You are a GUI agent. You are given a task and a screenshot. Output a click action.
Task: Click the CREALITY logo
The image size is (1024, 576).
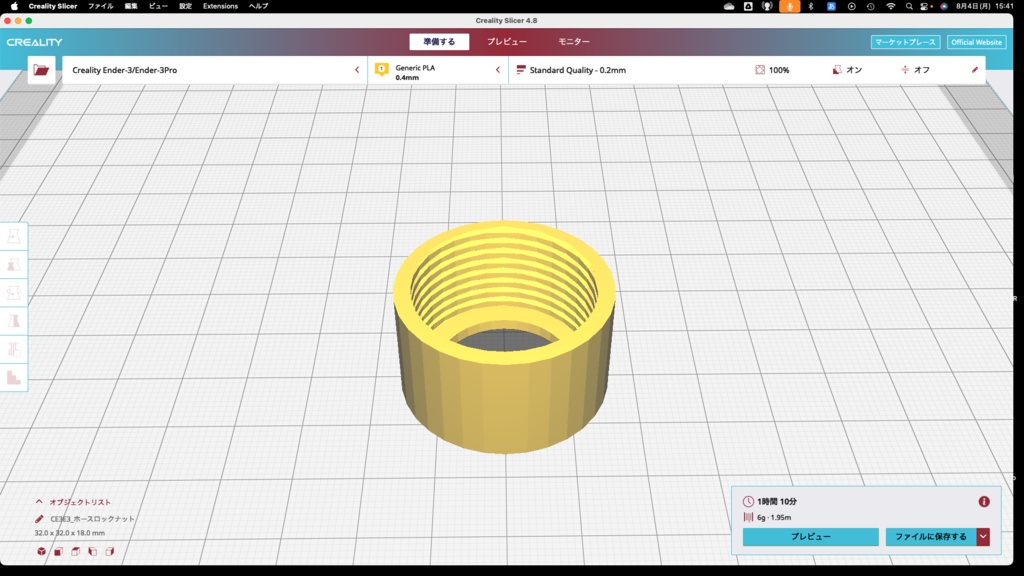pos(35,42)
